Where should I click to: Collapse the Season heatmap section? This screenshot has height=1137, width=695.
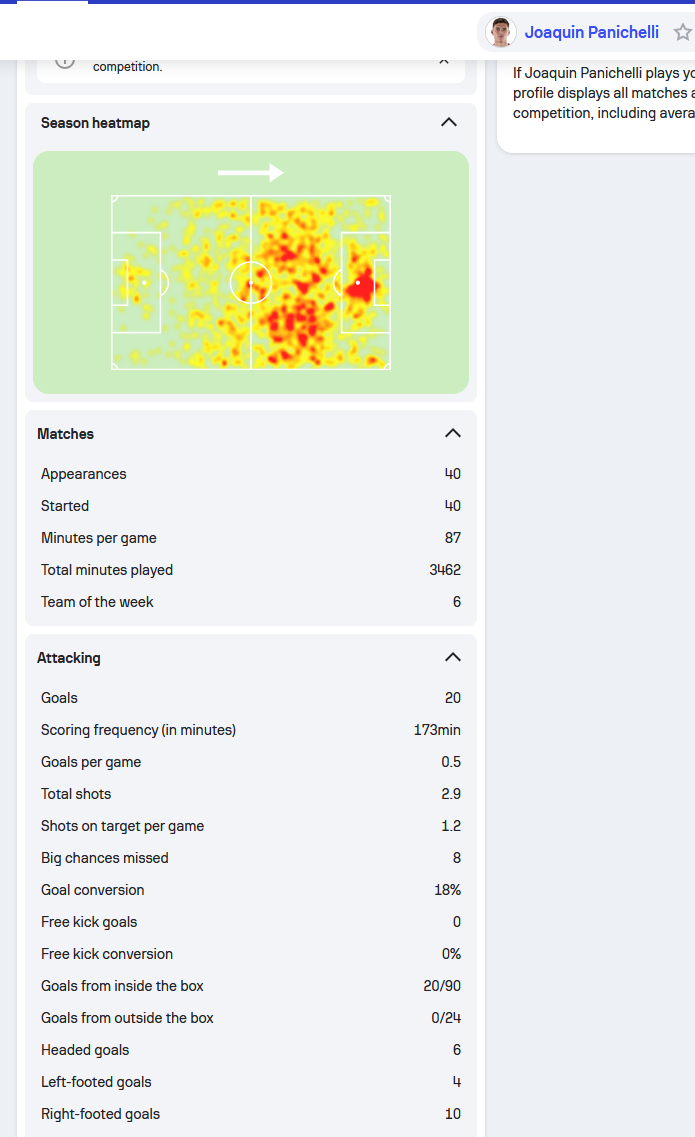click(449, 122)
